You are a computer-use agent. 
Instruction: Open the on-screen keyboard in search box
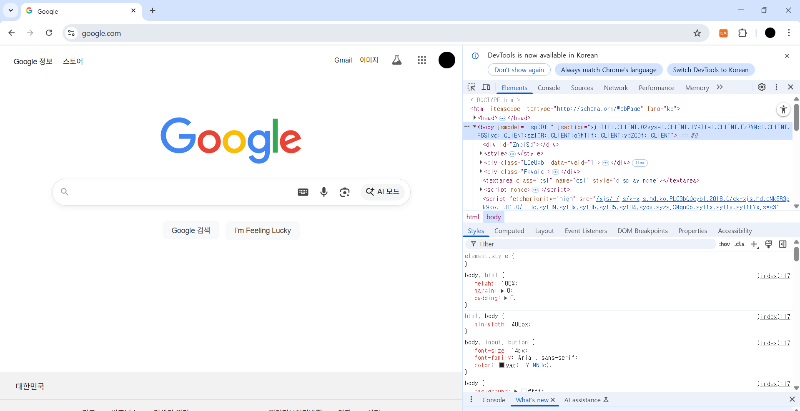303,192
